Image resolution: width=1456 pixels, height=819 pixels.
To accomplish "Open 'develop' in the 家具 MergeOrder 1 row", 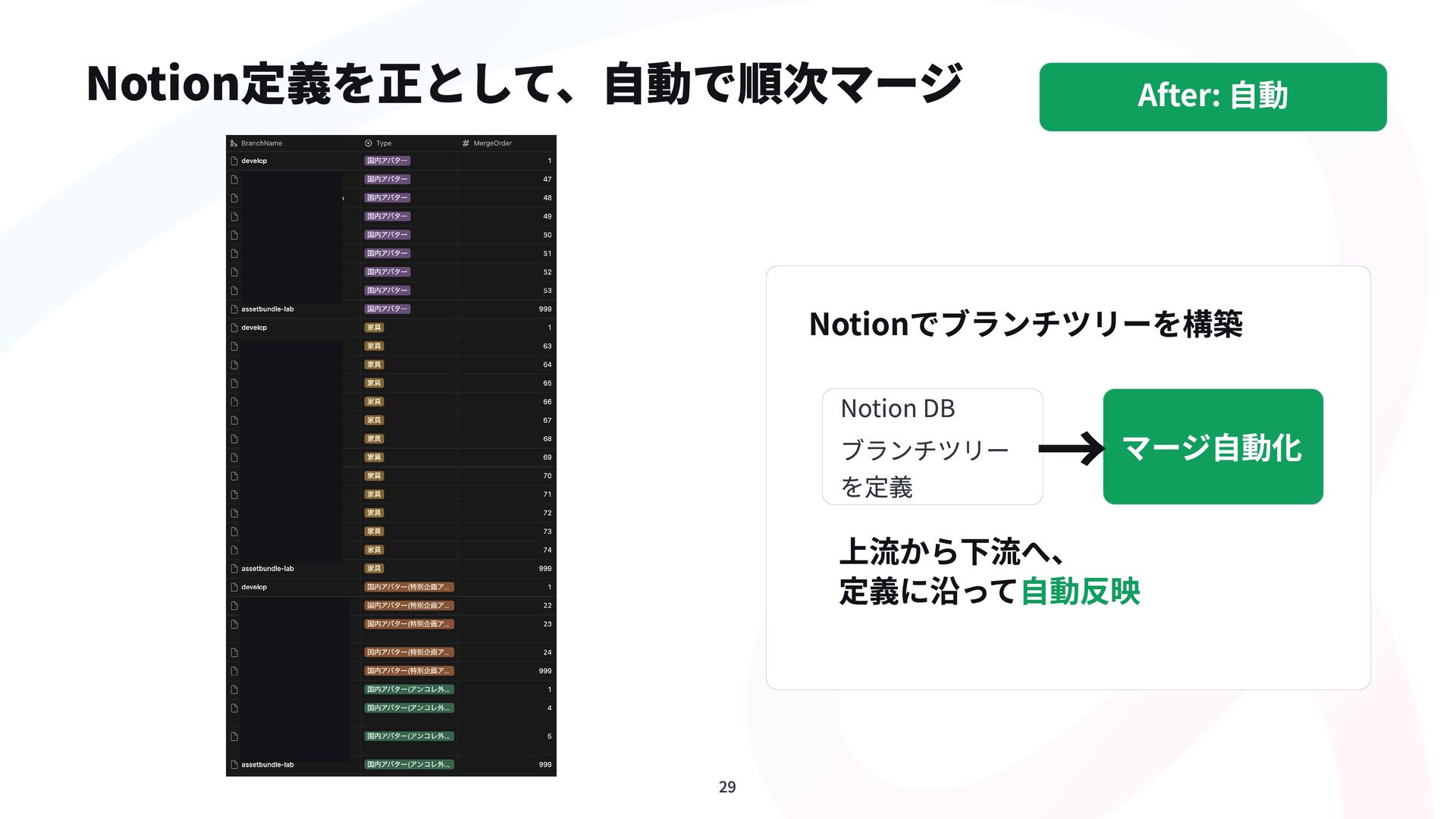I will point(254,328).
